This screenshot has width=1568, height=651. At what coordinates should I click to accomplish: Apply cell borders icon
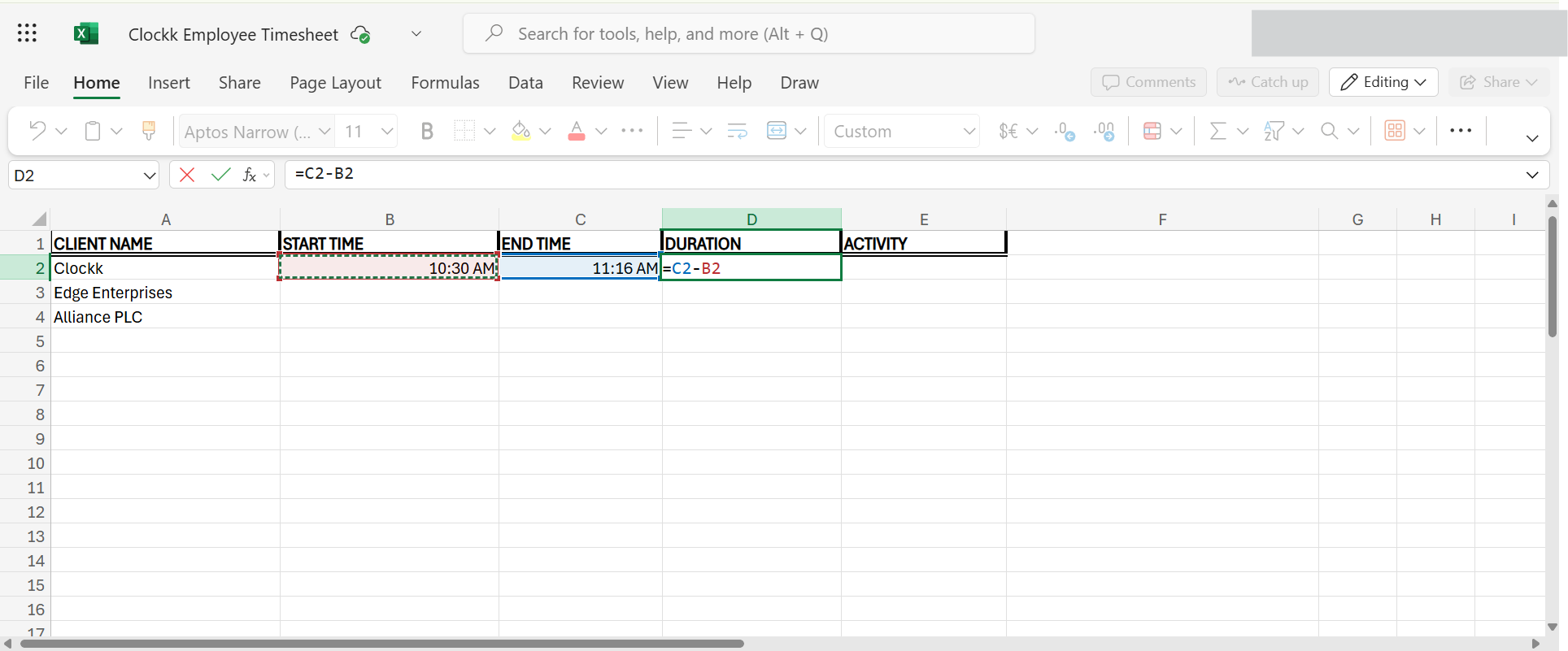tap(464, 131)
